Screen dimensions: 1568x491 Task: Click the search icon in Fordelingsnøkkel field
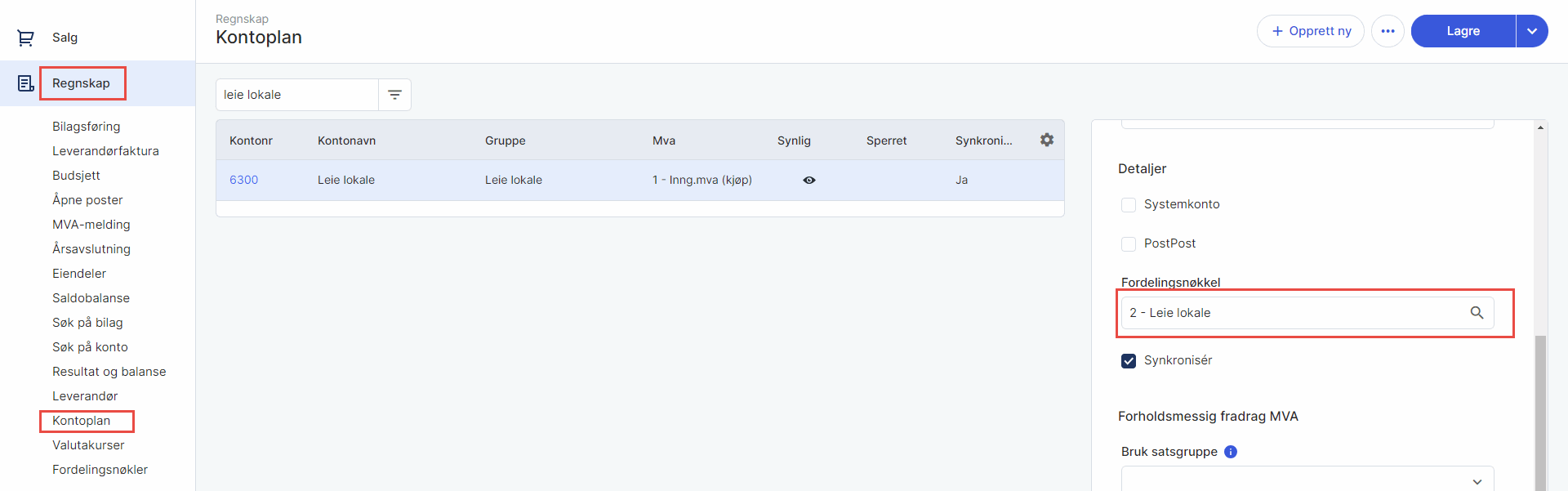coord(1477,313)
